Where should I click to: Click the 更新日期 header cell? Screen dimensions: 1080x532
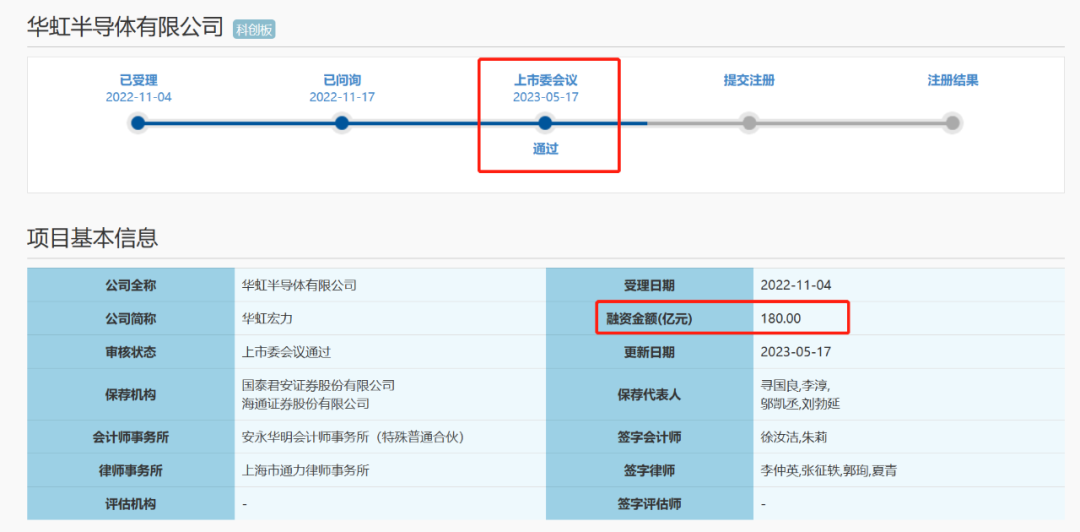[650, 352]
